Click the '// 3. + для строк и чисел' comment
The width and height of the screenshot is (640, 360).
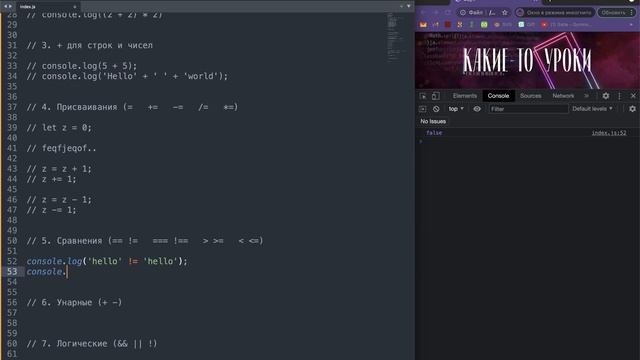(90, 45)
